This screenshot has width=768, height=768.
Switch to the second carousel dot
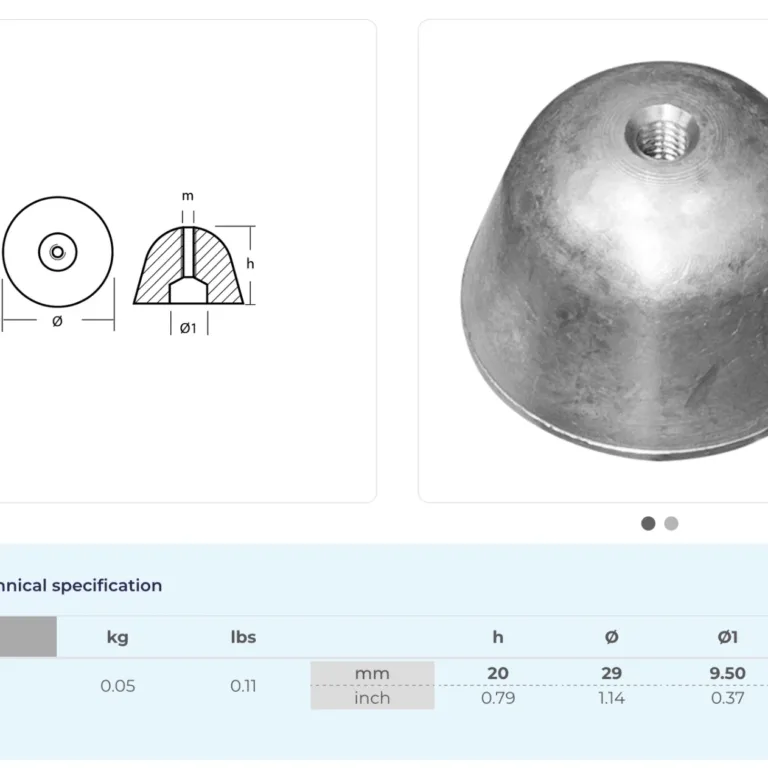pos(671,523)
